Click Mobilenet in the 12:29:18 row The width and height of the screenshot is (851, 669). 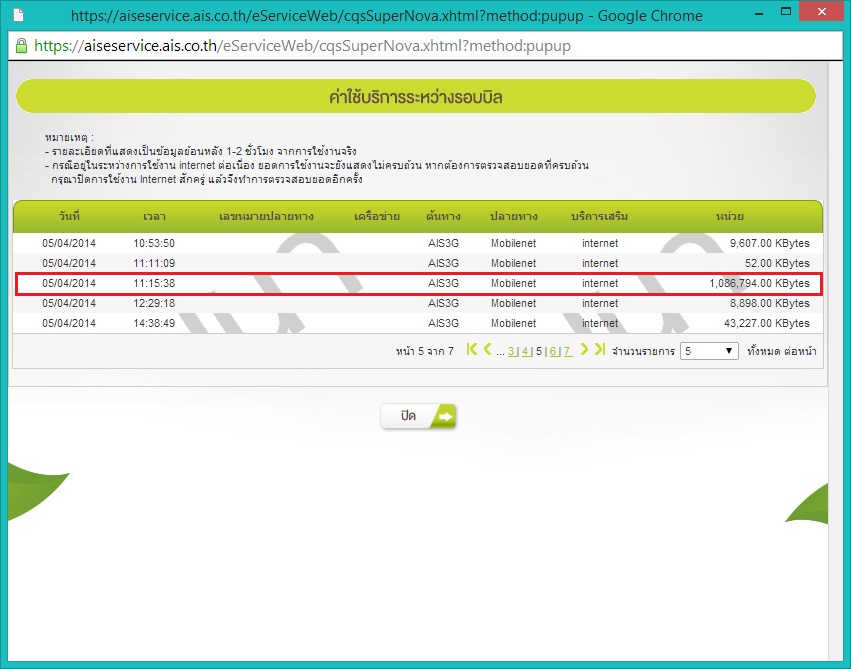(x=513, y=303)
